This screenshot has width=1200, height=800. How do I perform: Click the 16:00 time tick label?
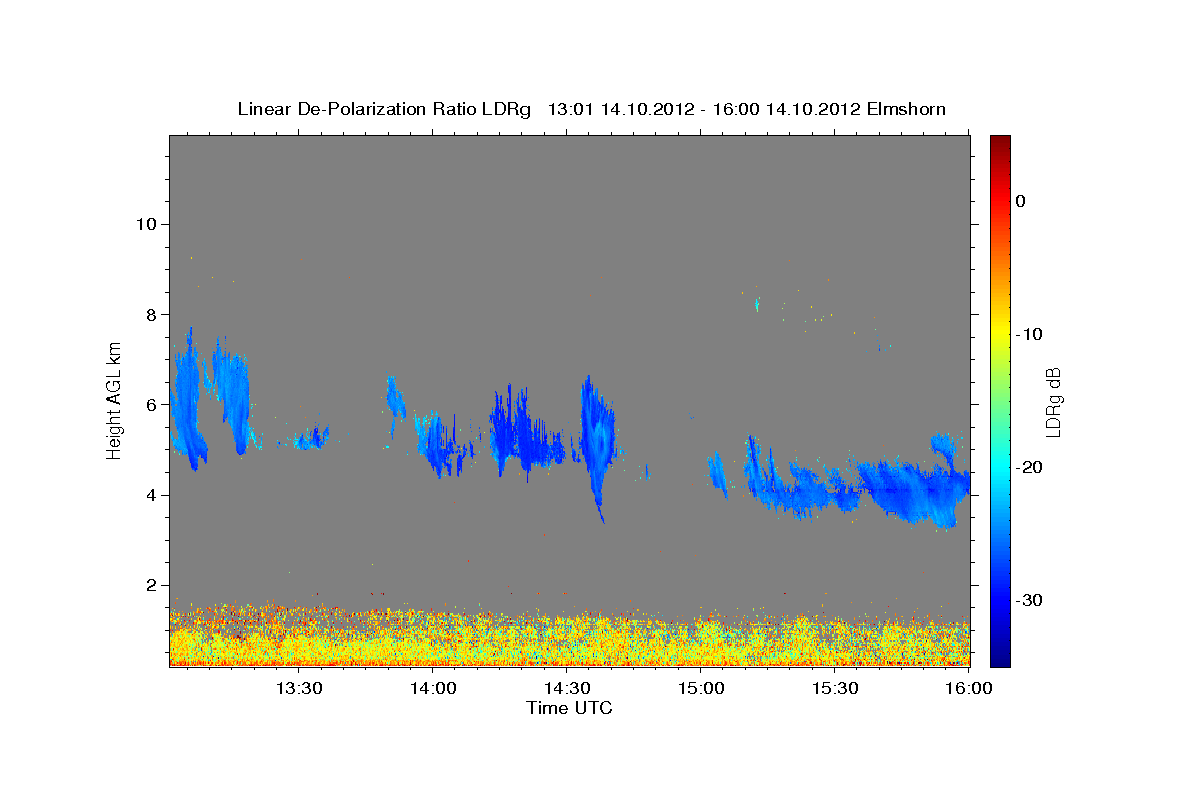point(968,688)
